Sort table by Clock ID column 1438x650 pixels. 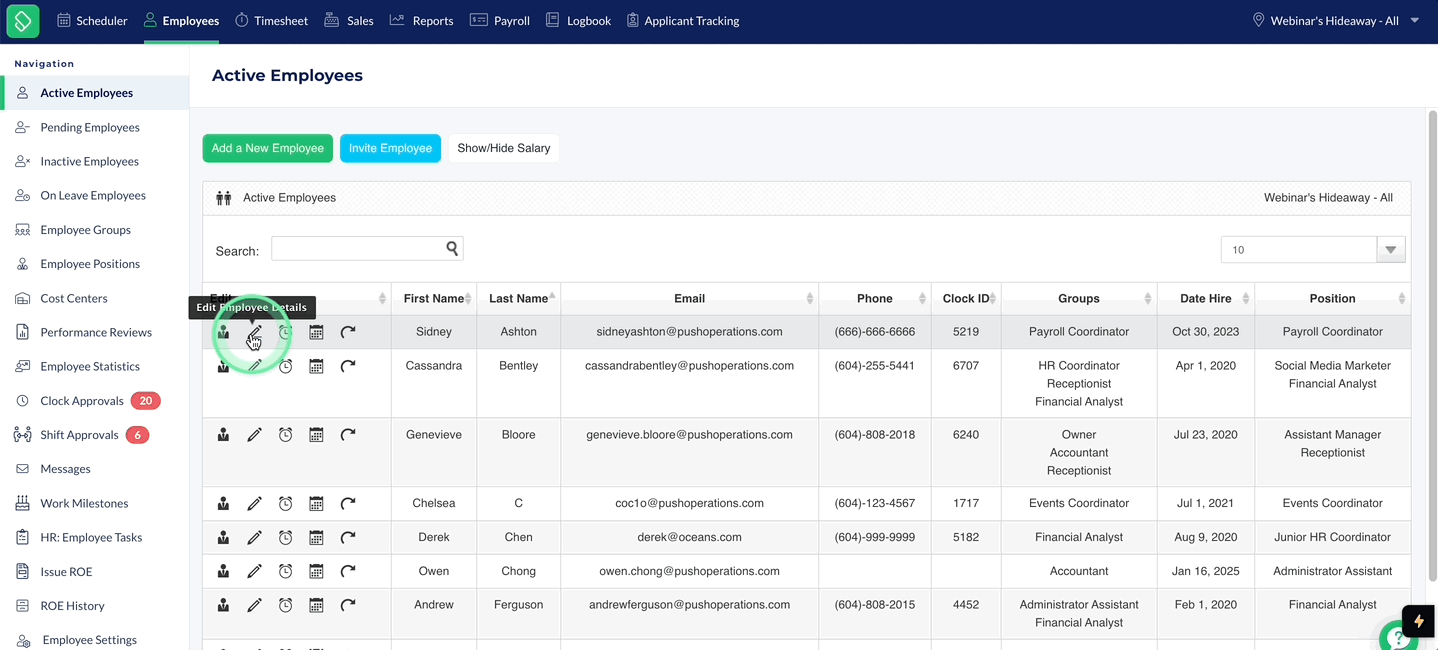[x=966, y=298]
